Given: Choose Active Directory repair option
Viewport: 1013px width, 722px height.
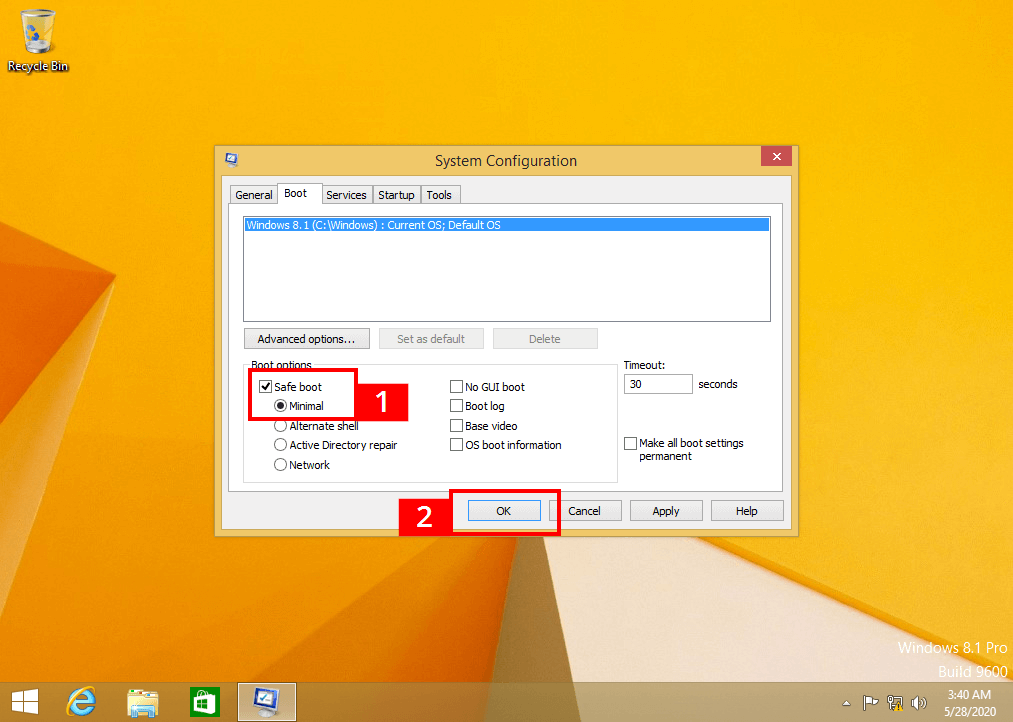Looking at the screenshot, I should click(x=280, y=445).
